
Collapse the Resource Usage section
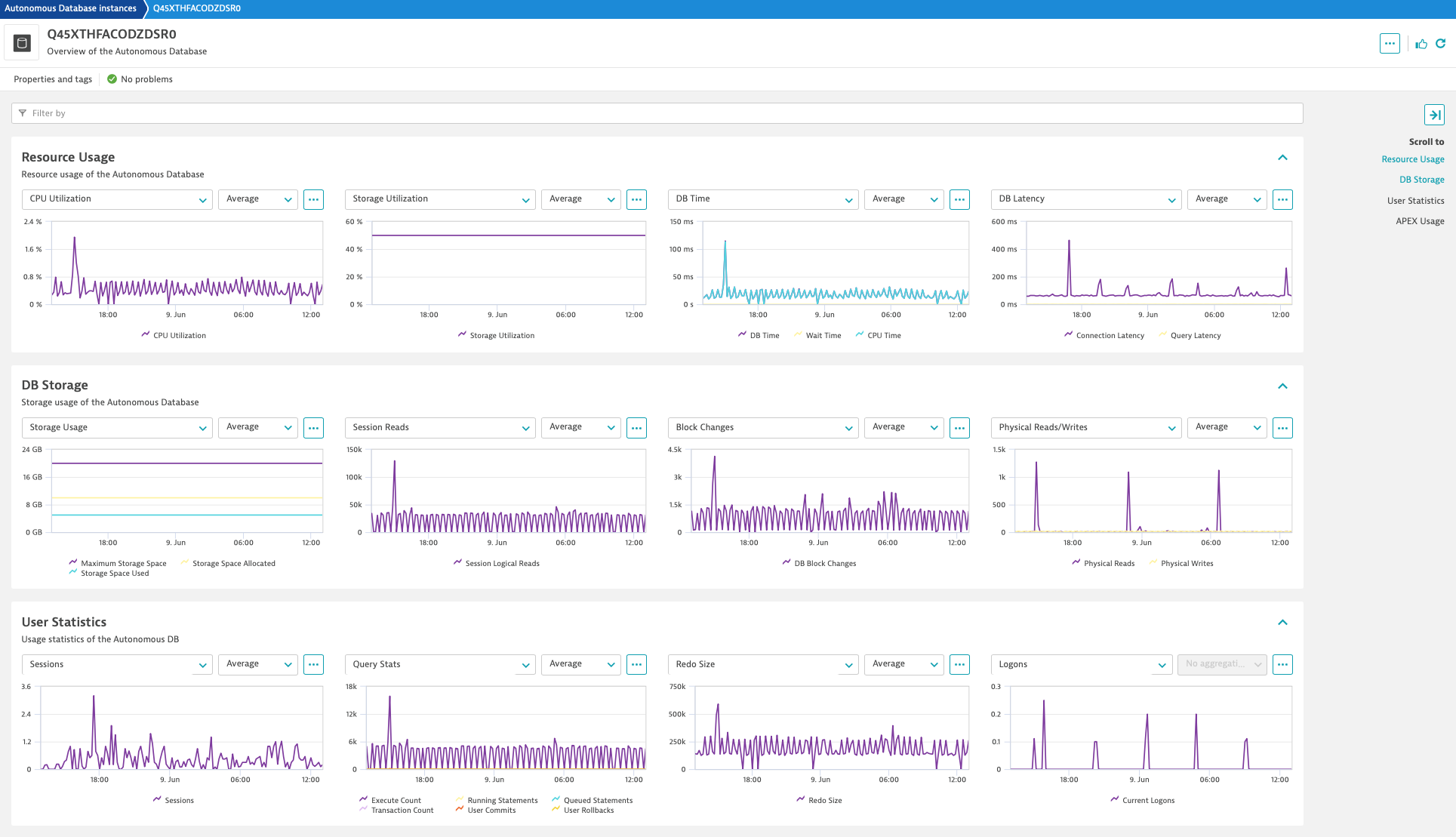point(1283,157)
